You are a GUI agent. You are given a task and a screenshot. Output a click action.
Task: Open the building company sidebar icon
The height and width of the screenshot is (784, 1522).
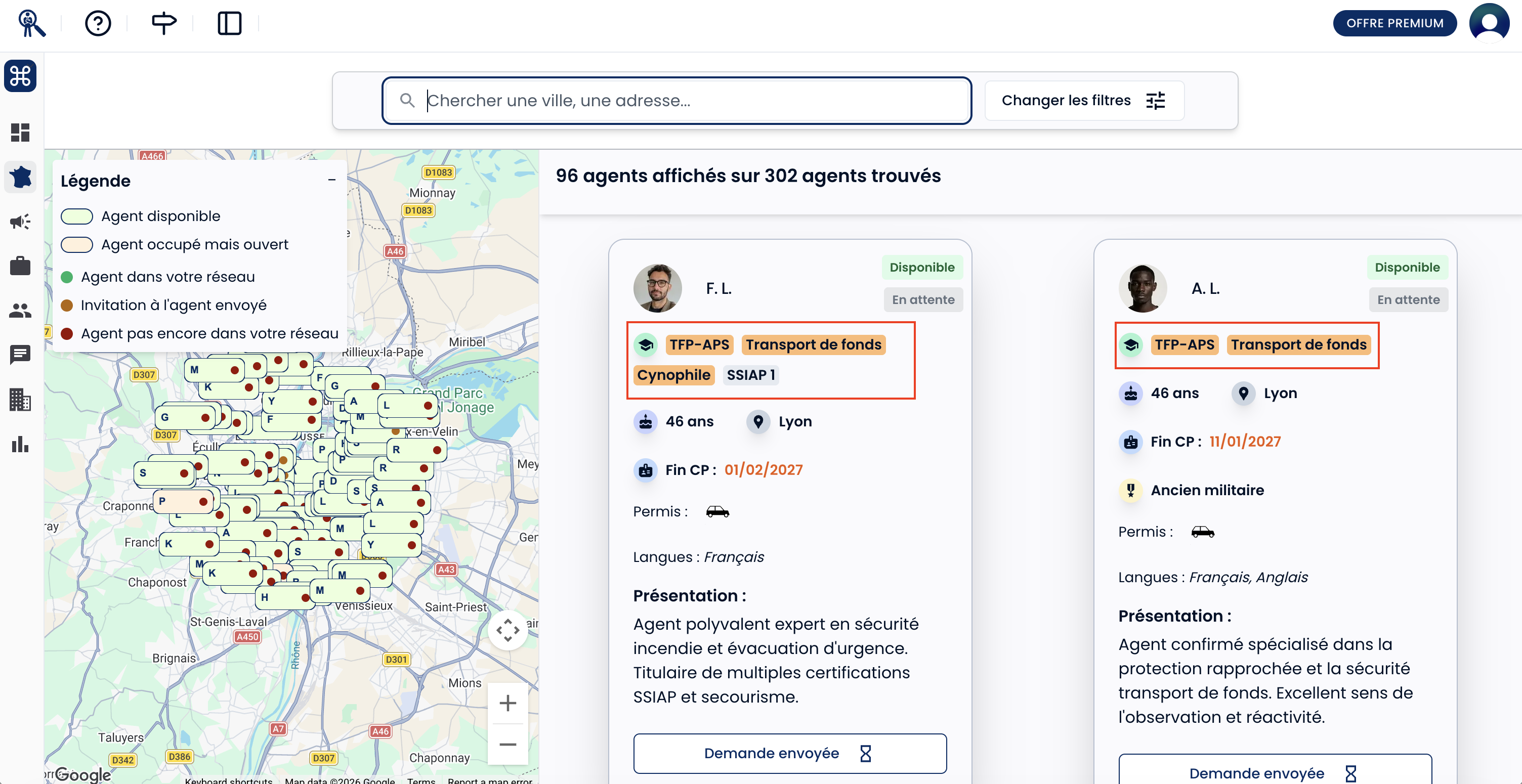pyautogui.click(x=20, y=400)
